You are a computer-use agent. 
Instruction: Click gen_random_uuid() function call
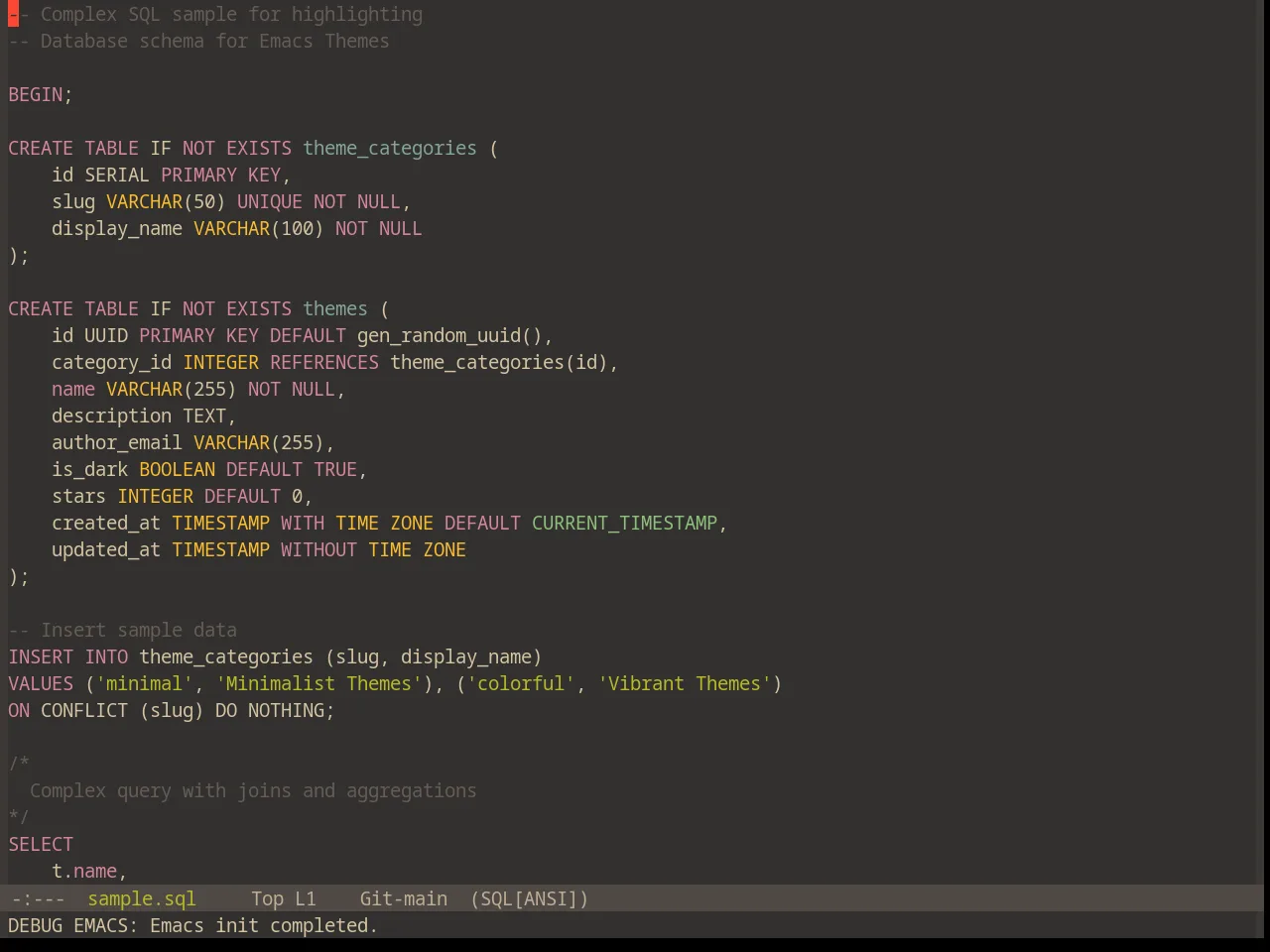coord(450,335)
